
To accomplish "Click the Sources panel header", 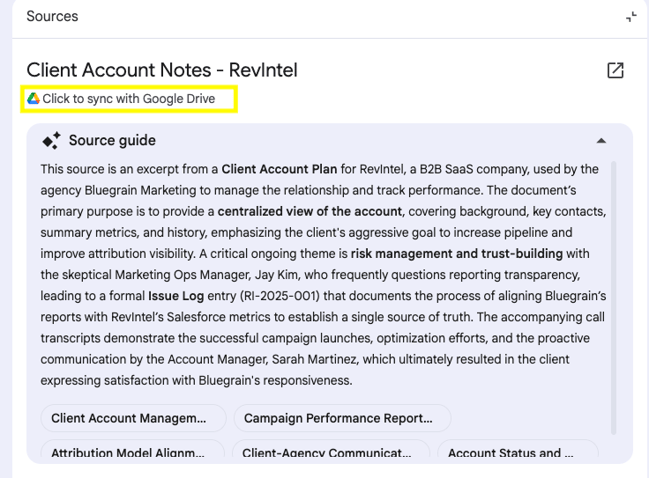I will (x=52, y=16).
